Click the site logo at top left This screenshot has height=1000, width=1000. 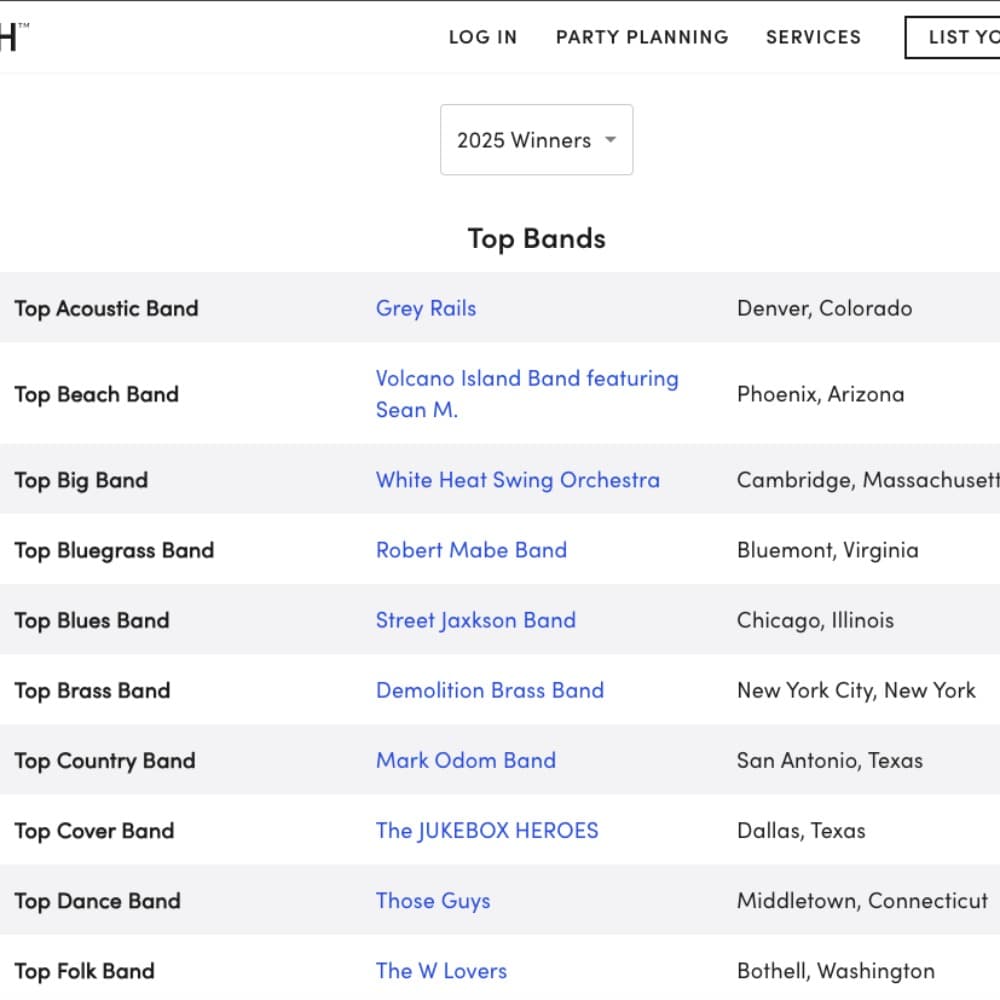coord(10,37)
